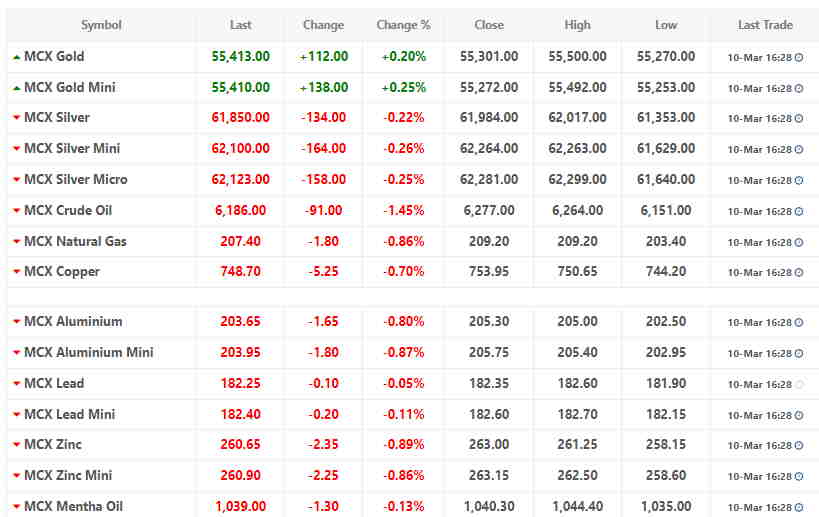Screen dimensions: 819x517
Task: Click the red down arrow beside MCX Aluminium
Action: [x=16, y=322]
